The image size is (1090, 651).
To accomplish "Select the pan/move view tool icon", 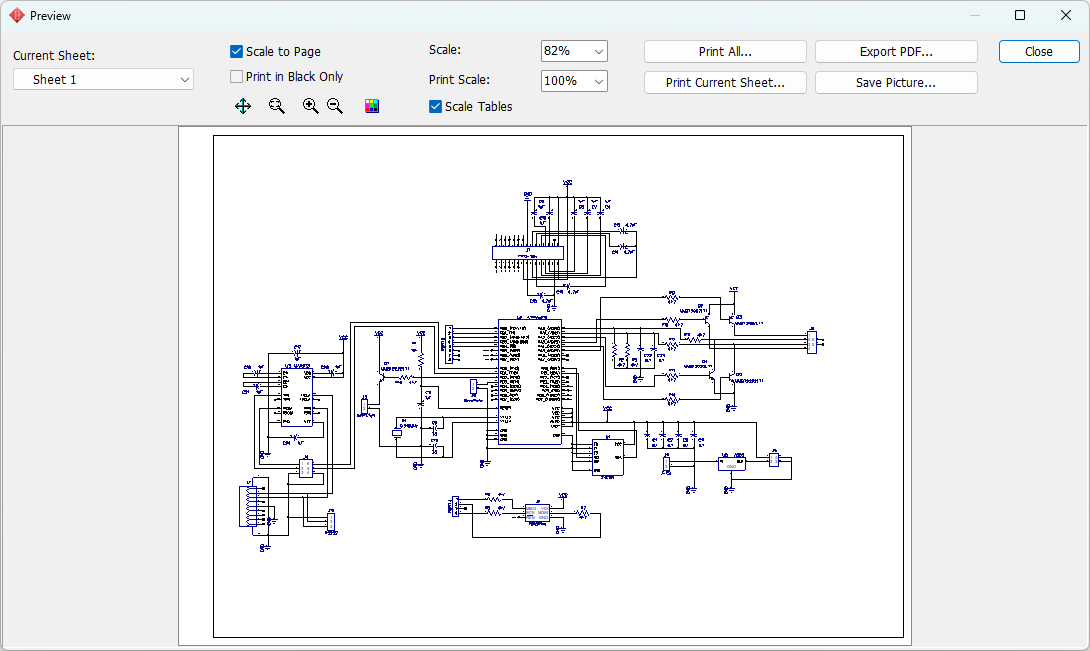I will point(243,106).
